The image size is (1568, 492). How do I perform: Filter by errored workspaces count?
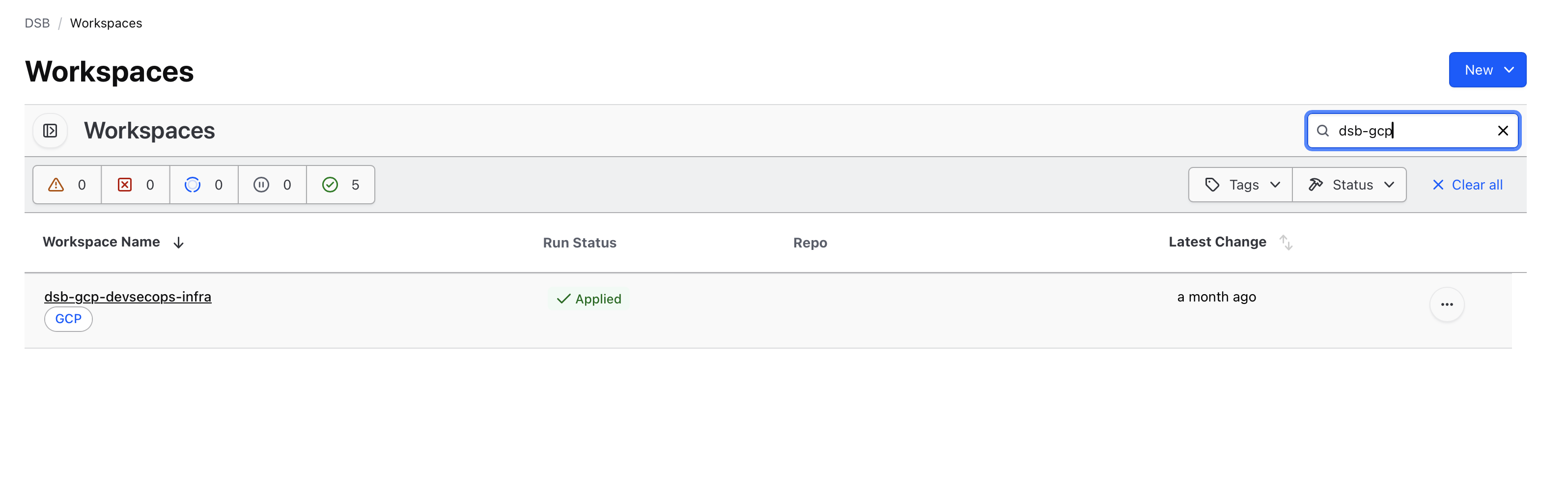tap(135, 185)
